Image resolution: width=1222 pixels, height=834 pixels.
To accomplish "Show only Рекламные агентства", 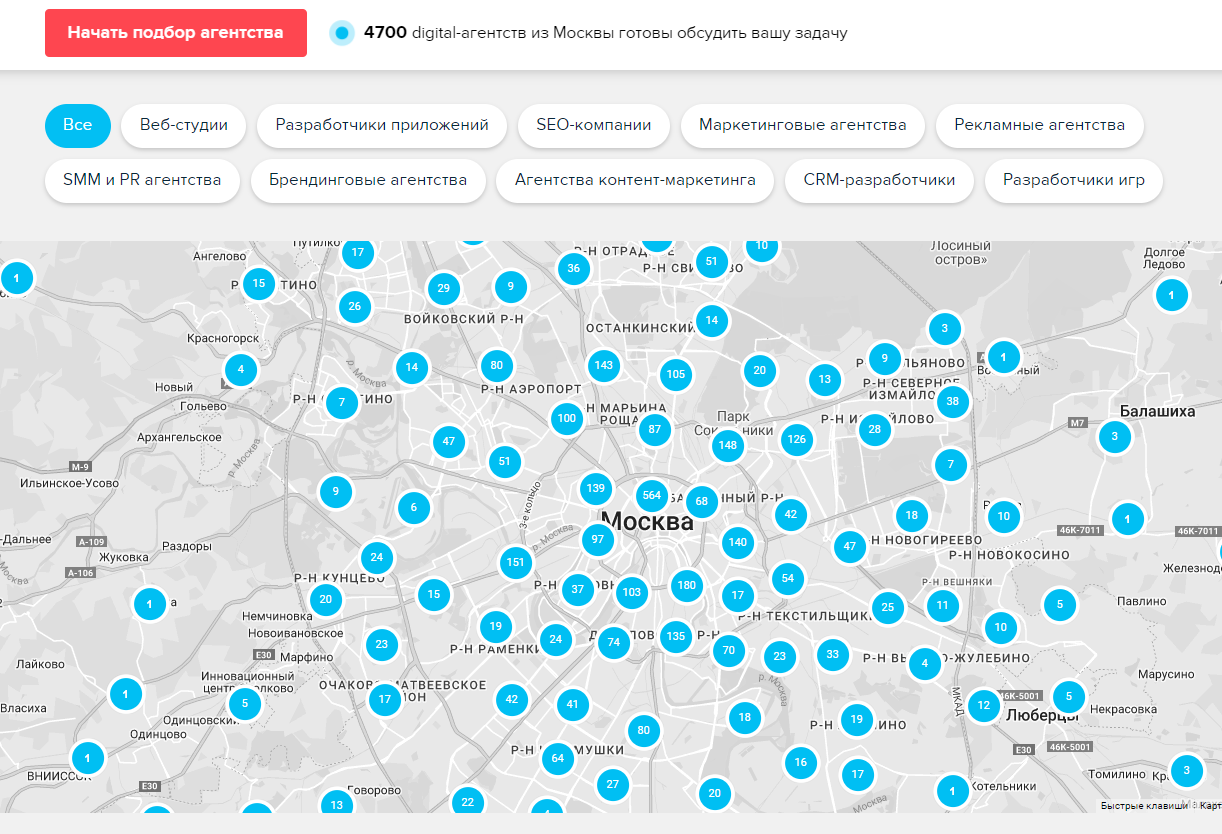I will [1039, 125].
